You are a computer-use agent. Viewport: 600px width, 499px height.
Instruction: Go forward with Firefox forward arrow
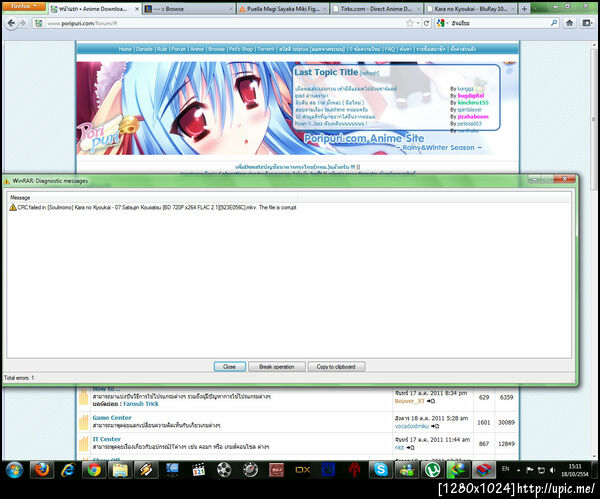point(23,23)
